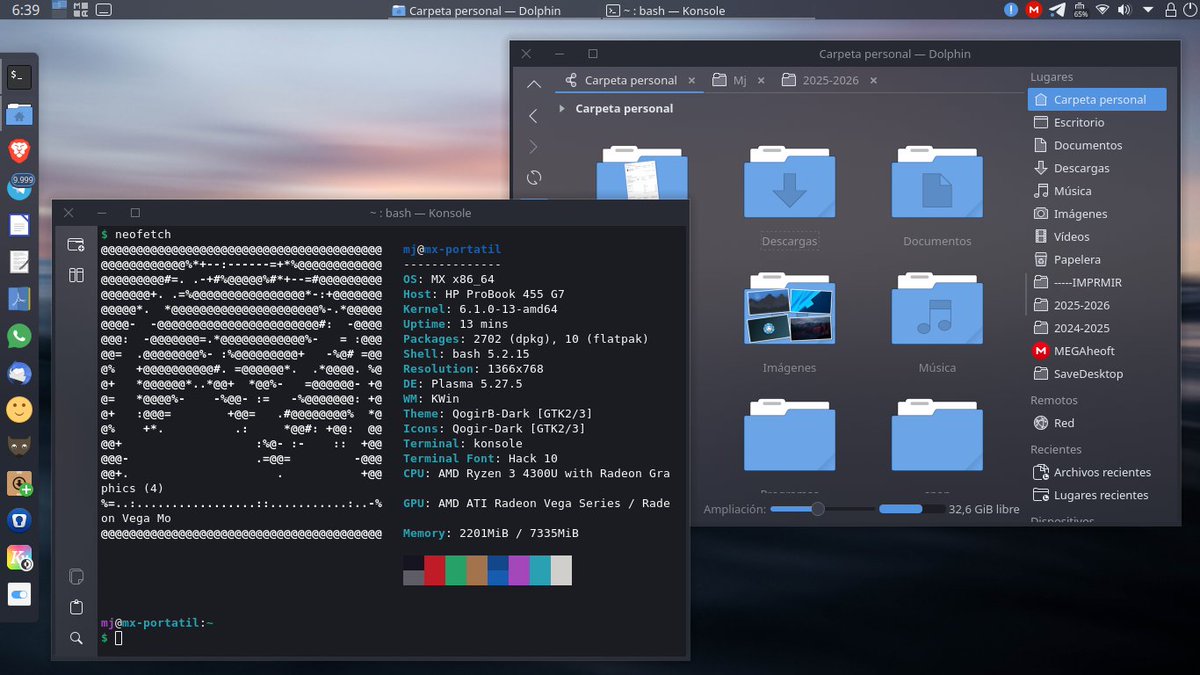Open a new tab in Konsole sidebar
This screenshot has width=1200, height=675.
point(76,244)
